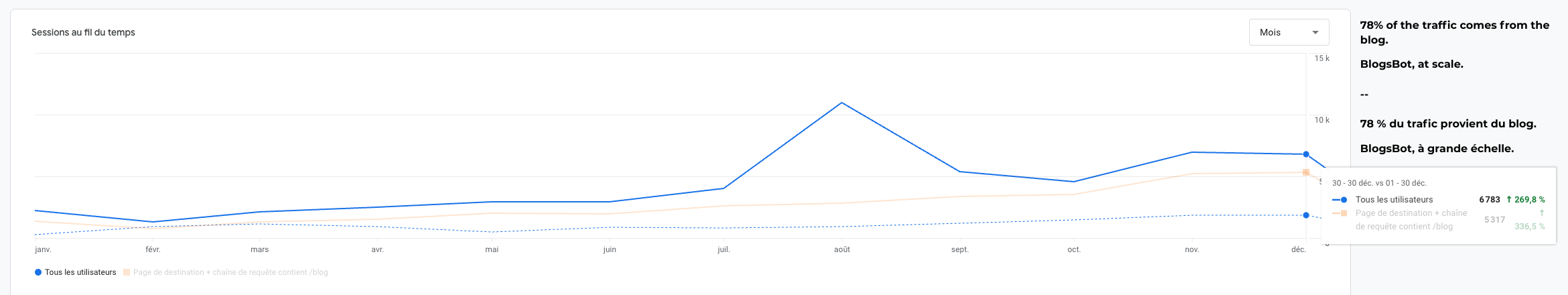Click the janv. axis label
1568x295 pixels.
pos(43,249)
